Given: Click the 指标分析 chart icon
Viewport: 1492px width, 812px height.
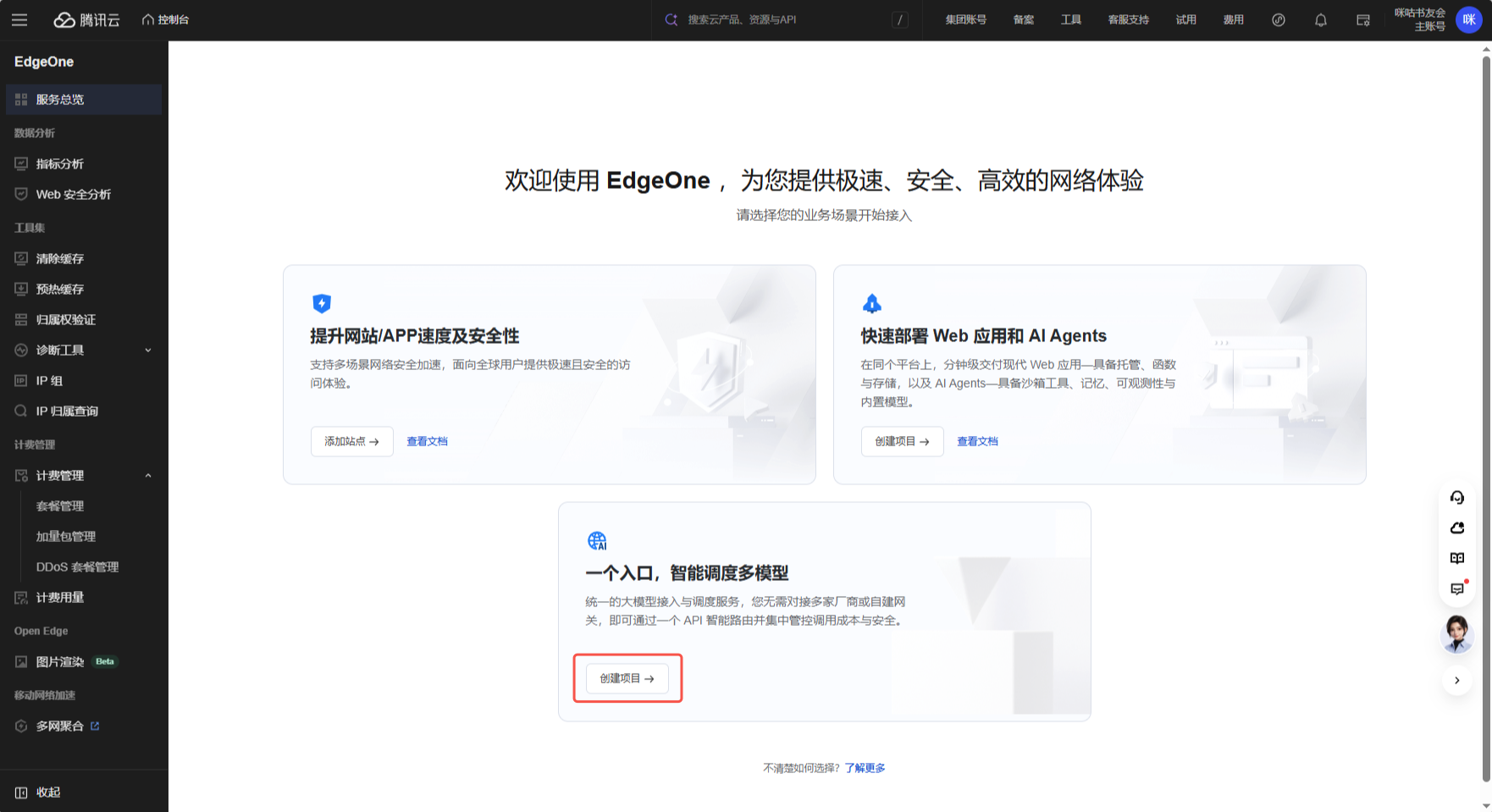Looking at the screenshot, I should pos(21,163).
